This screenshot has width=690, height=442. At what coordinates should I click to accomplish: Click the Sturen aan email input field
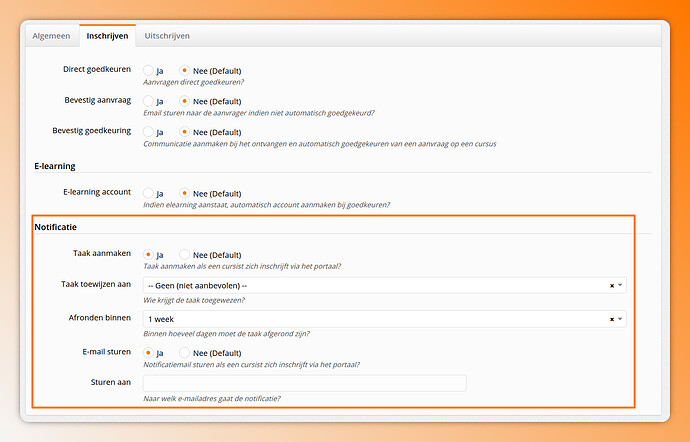coord(304,383)
